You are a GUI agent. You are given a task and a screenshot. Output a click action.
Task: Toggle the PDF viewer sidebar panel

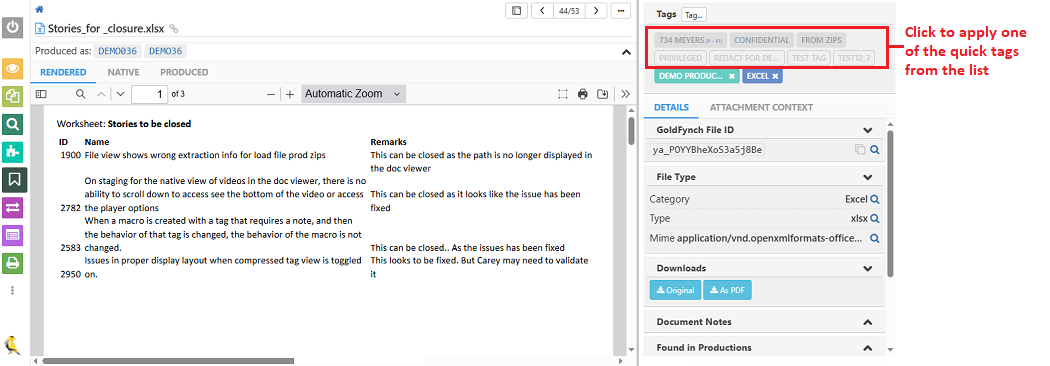pyautogui.click(x=41, y=94)
